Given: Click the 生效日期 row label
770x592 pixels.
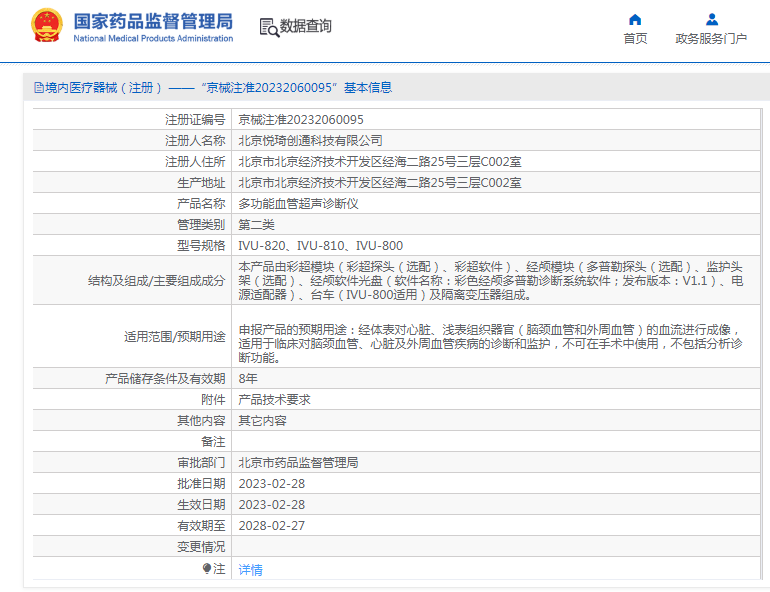Looking at the screenshot, I should pyautogui.click(x=201, y=505).
